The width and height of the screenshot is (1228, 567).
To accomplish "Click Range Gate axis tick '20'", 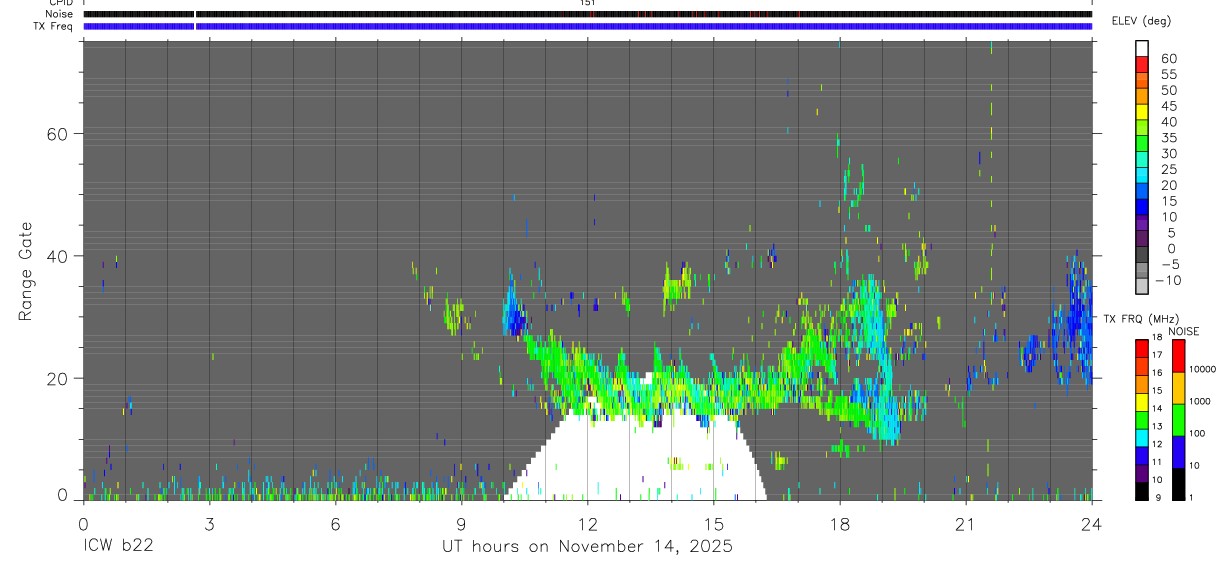I will pyautogui.click(x=56, y=378).
